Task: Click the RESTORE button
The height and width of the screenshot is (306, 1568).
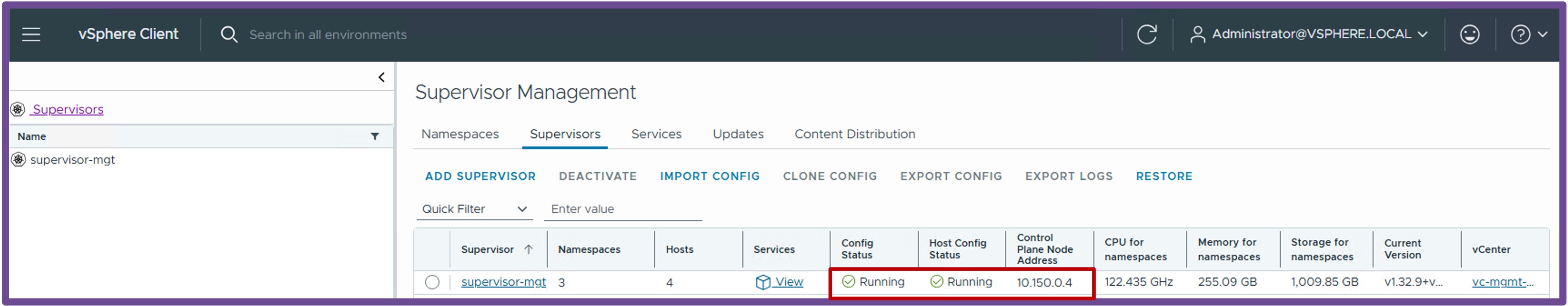Action: (1164, 177)
